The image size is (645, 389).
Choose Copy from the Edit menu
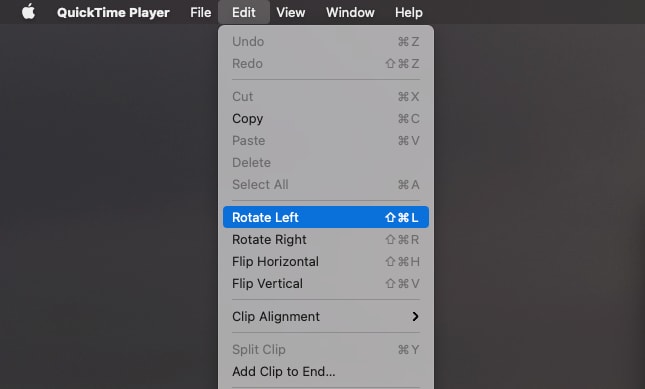326,118
